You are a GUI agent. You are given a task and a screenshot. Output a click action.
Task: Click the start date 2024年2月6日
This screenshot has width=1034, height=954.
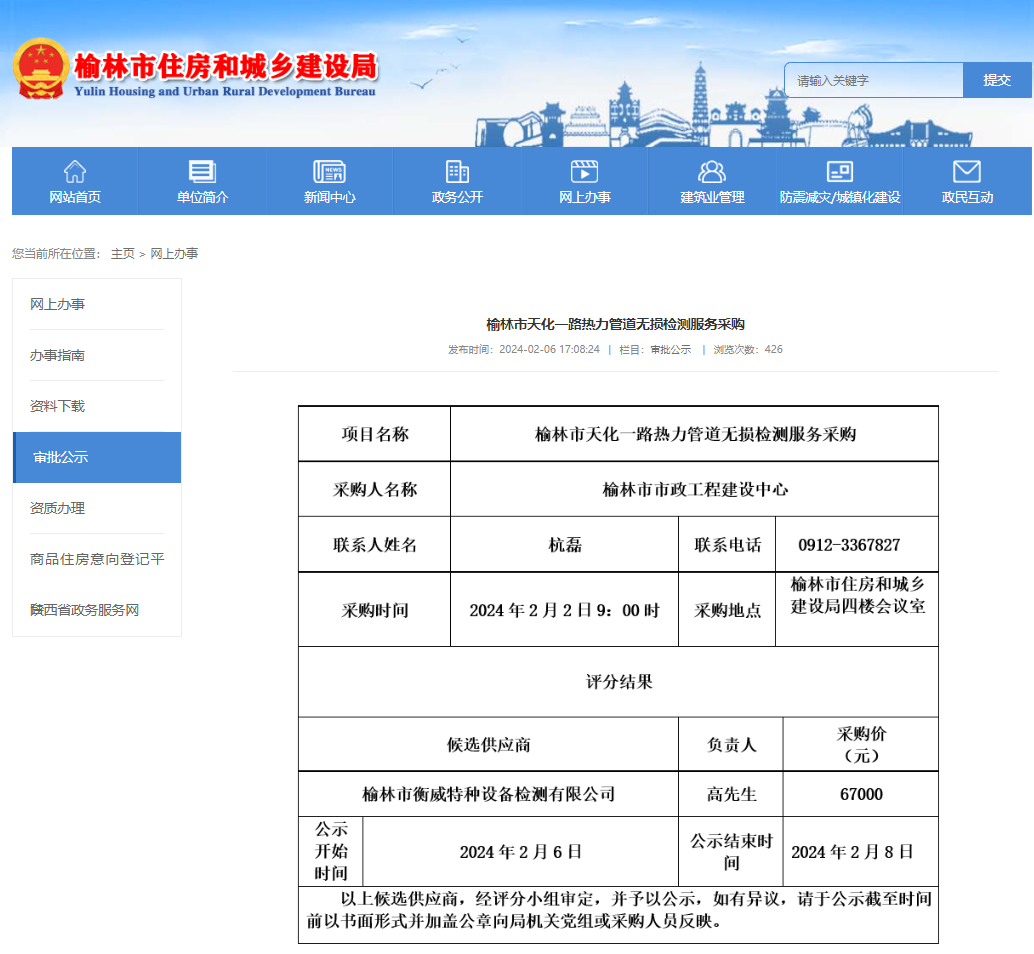click(x=521, y=852)
